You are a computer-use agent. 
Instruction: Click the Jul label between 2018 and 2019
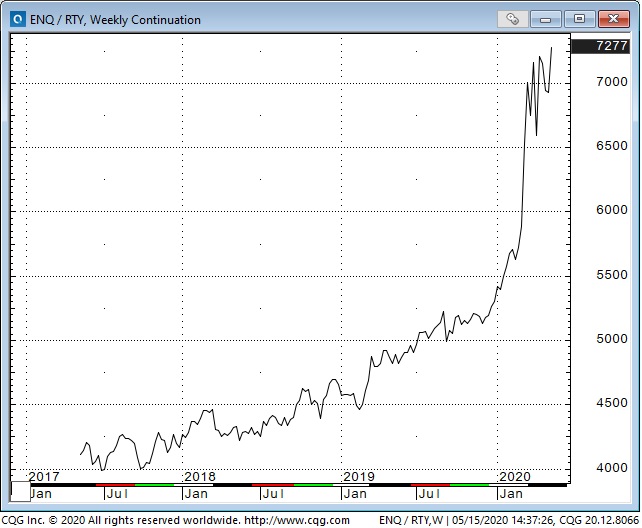(x=273, y=494)
